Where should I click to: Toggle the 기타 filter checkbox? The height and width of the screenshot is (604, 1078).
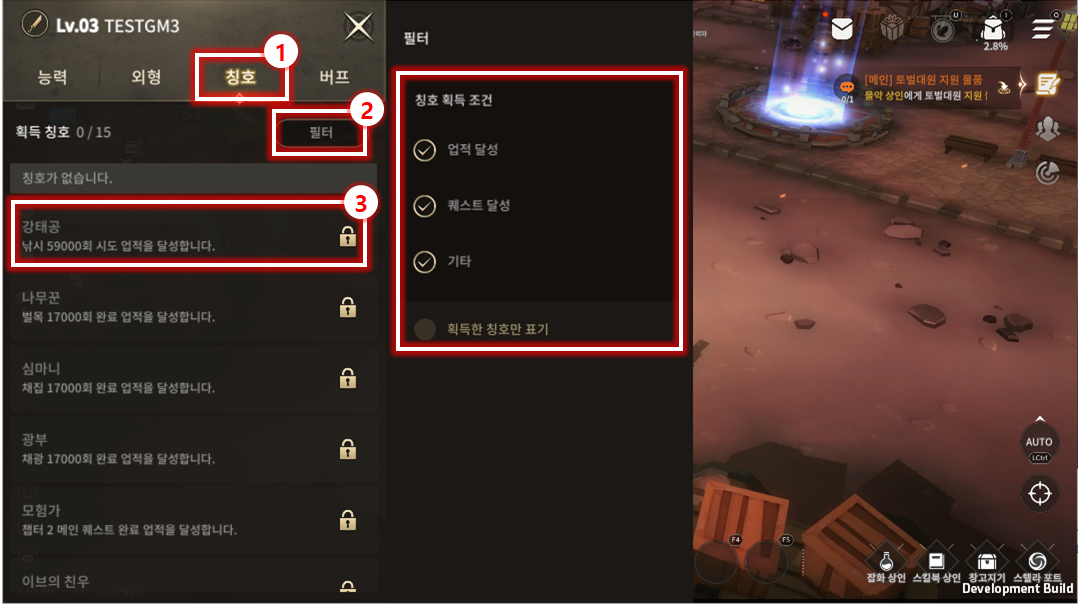[x=425, y=261]
